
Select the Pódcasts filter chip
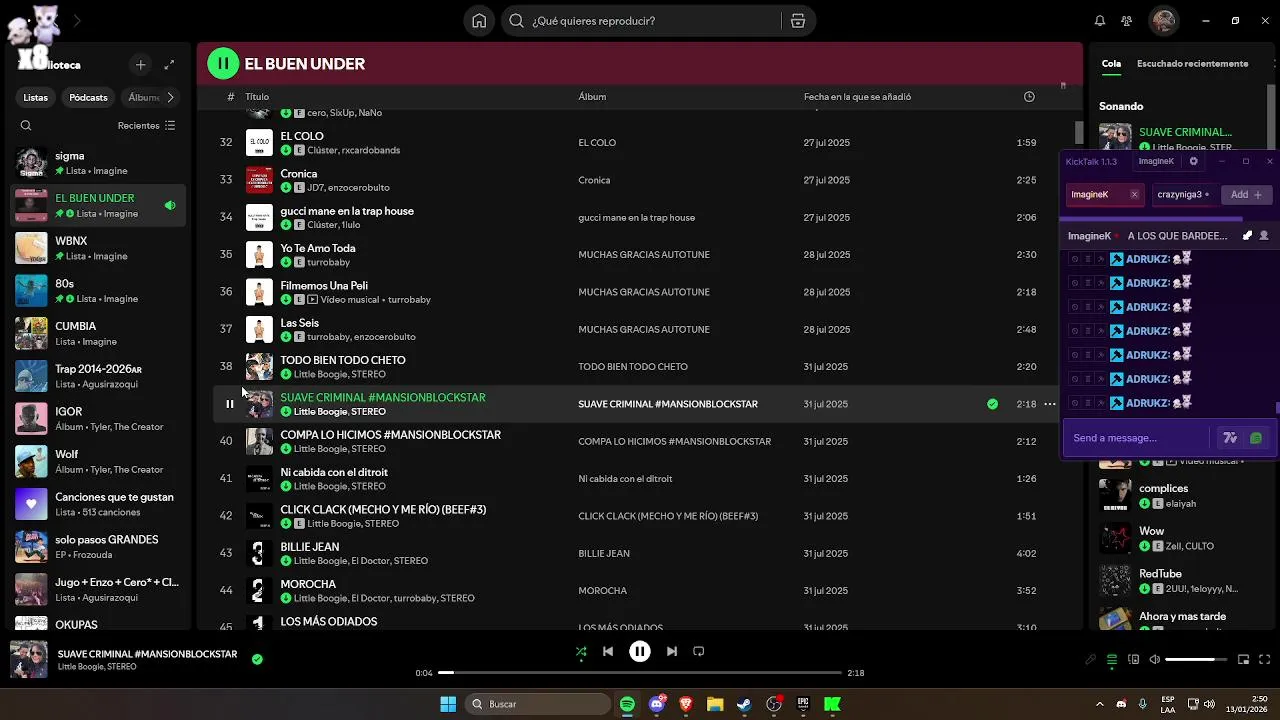[x=88, y=97]
